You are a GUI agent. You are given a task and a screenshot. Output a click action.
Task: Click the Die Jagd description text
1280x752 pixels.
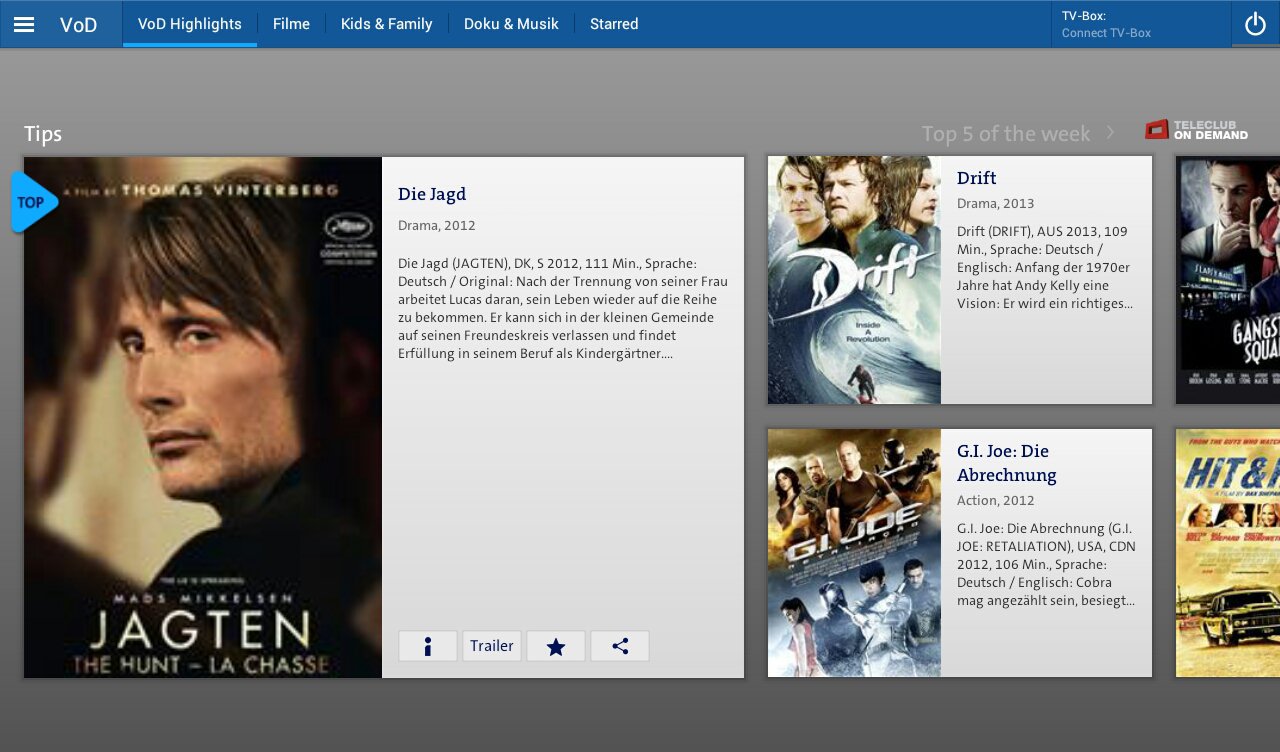pos(563,309)
